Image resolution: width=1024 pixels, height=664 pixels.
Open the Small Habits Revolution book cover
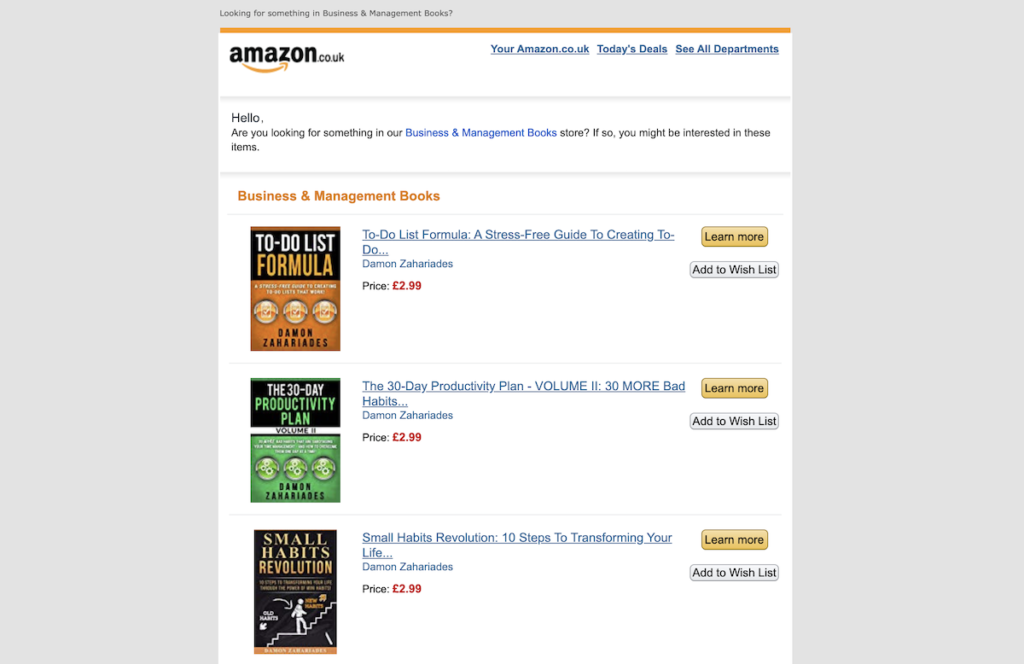tap(295, 592)
